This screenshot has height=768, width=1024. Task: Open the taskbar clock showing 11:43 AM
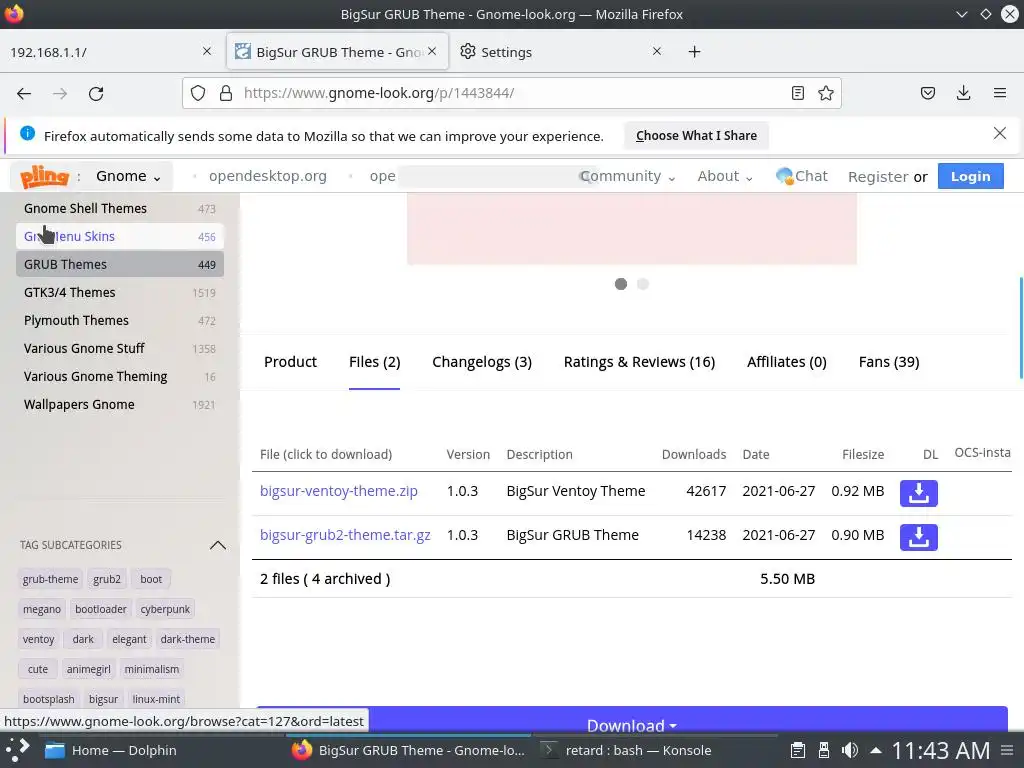(940, 750)
